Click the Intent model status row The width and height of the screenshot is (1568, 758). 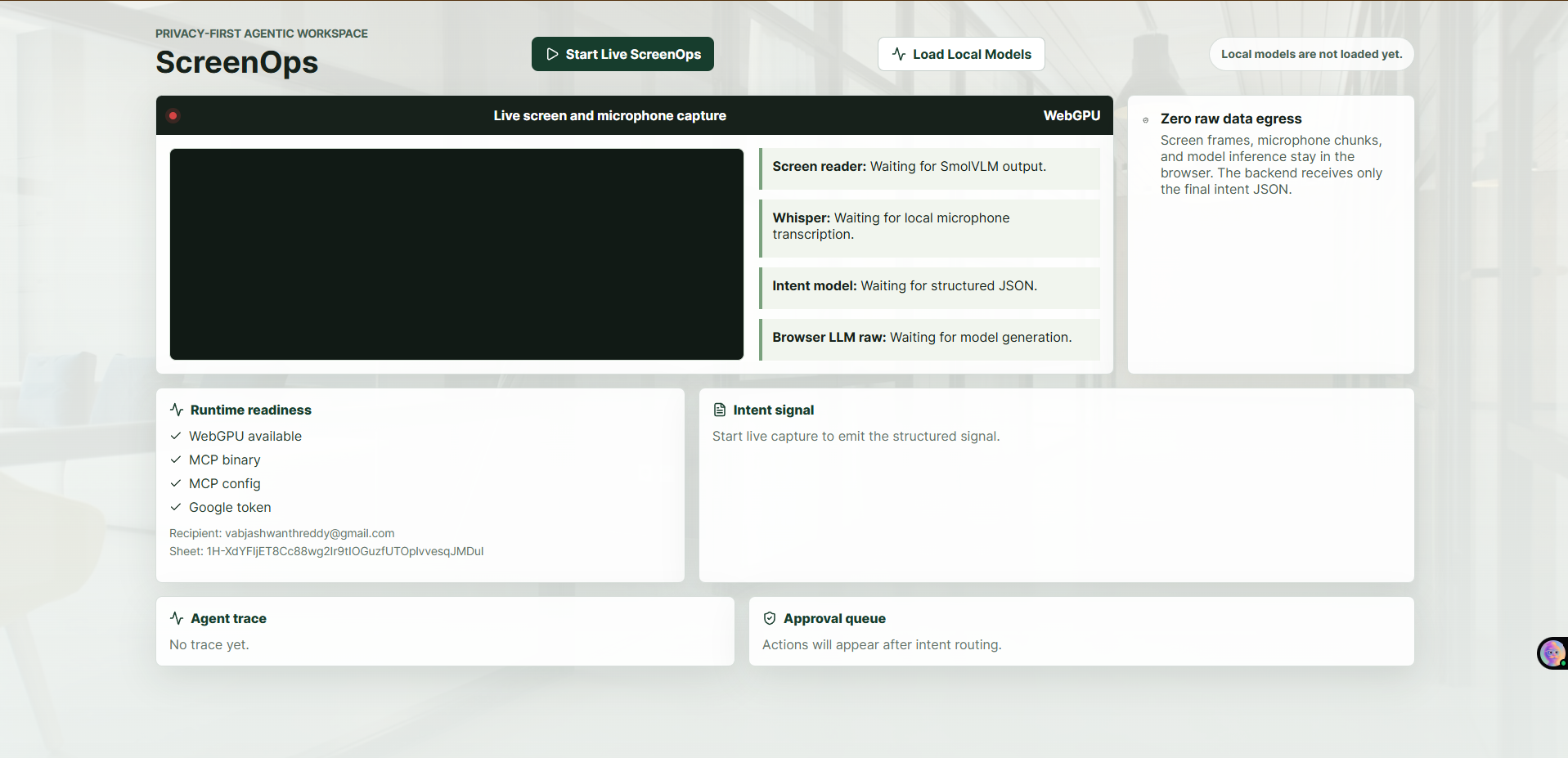(929, 288)
